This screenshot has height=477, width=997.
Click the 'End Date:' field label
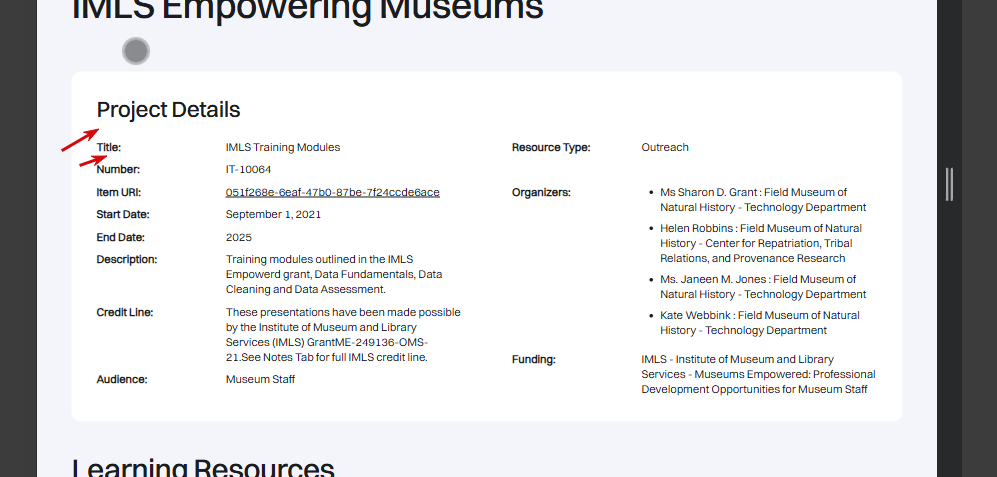[121, 237]
